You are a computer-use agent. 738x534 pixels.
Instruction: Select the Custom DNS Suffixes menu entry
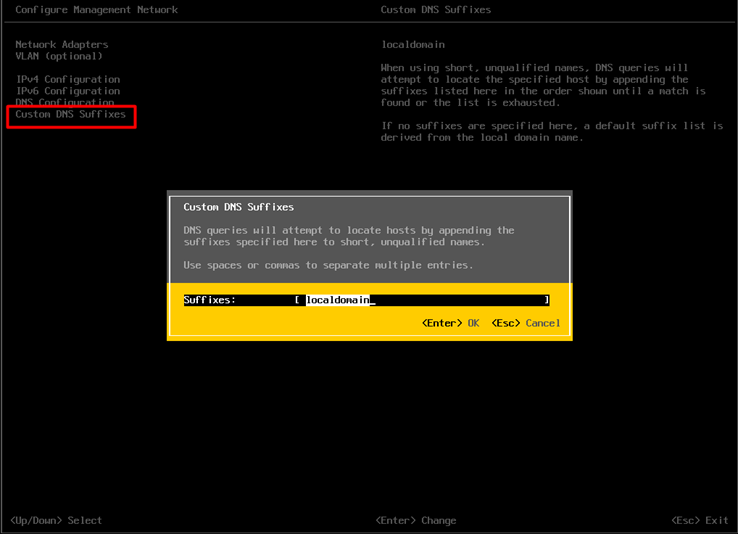[x=71, y=114]
